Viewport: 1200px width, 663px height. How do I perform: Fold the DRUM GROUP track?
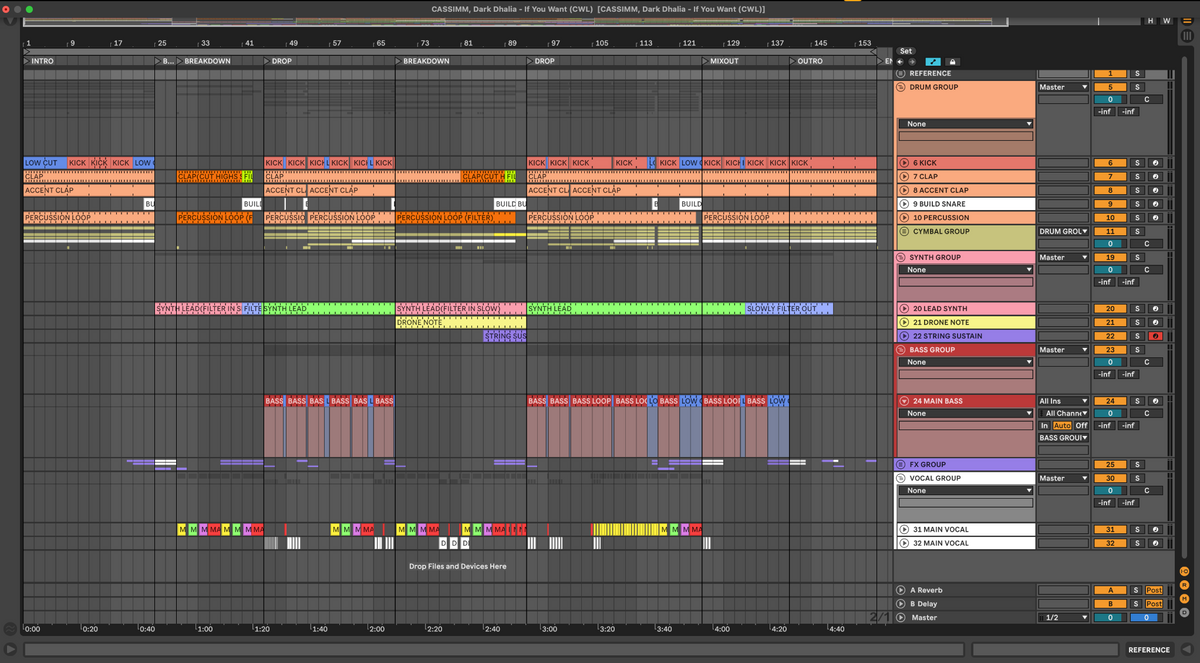pyautogui.click(x=900, y=88)
